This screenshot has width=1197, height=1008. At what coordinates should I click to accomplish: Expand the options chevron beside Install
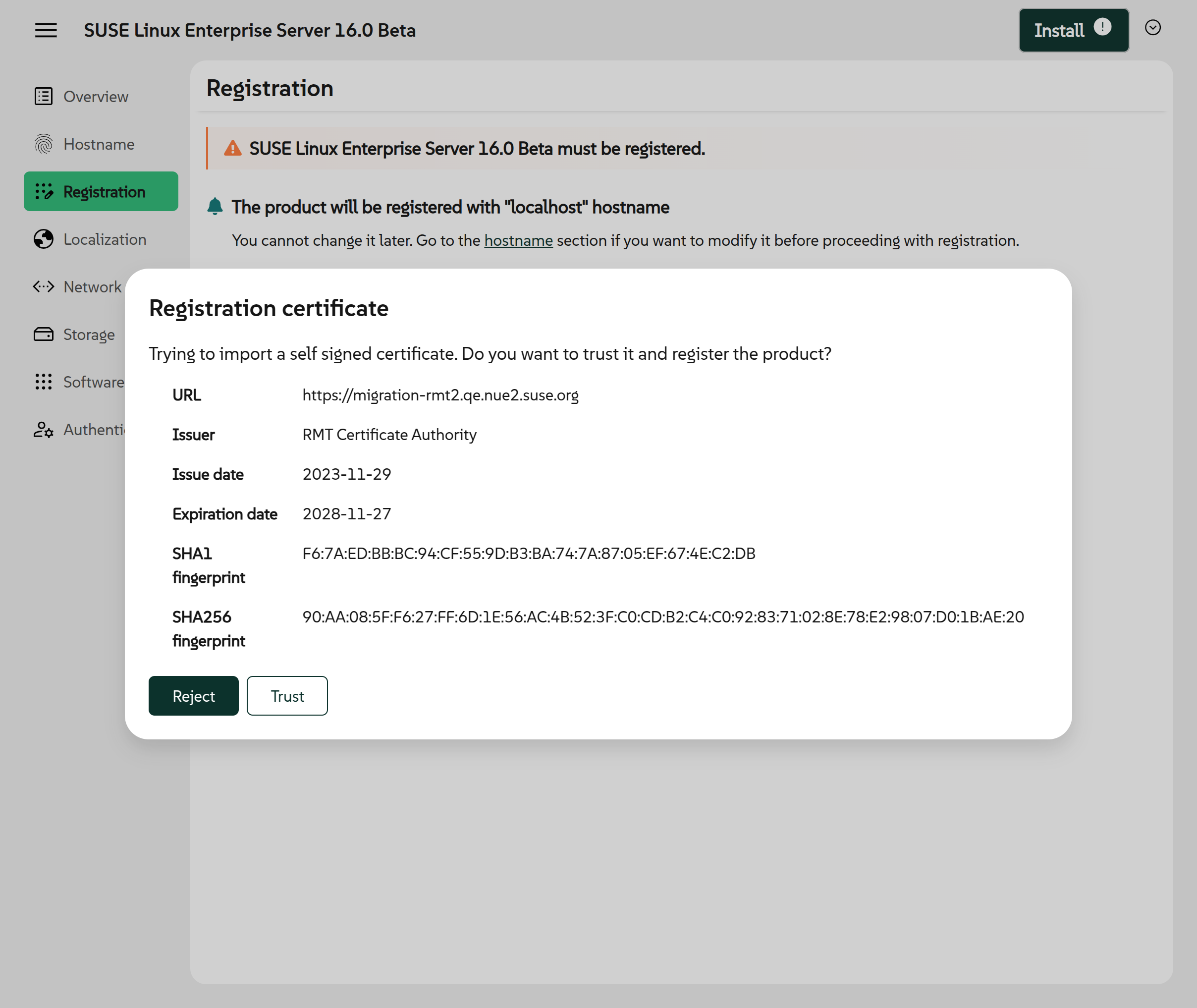tap(1152, 27)
